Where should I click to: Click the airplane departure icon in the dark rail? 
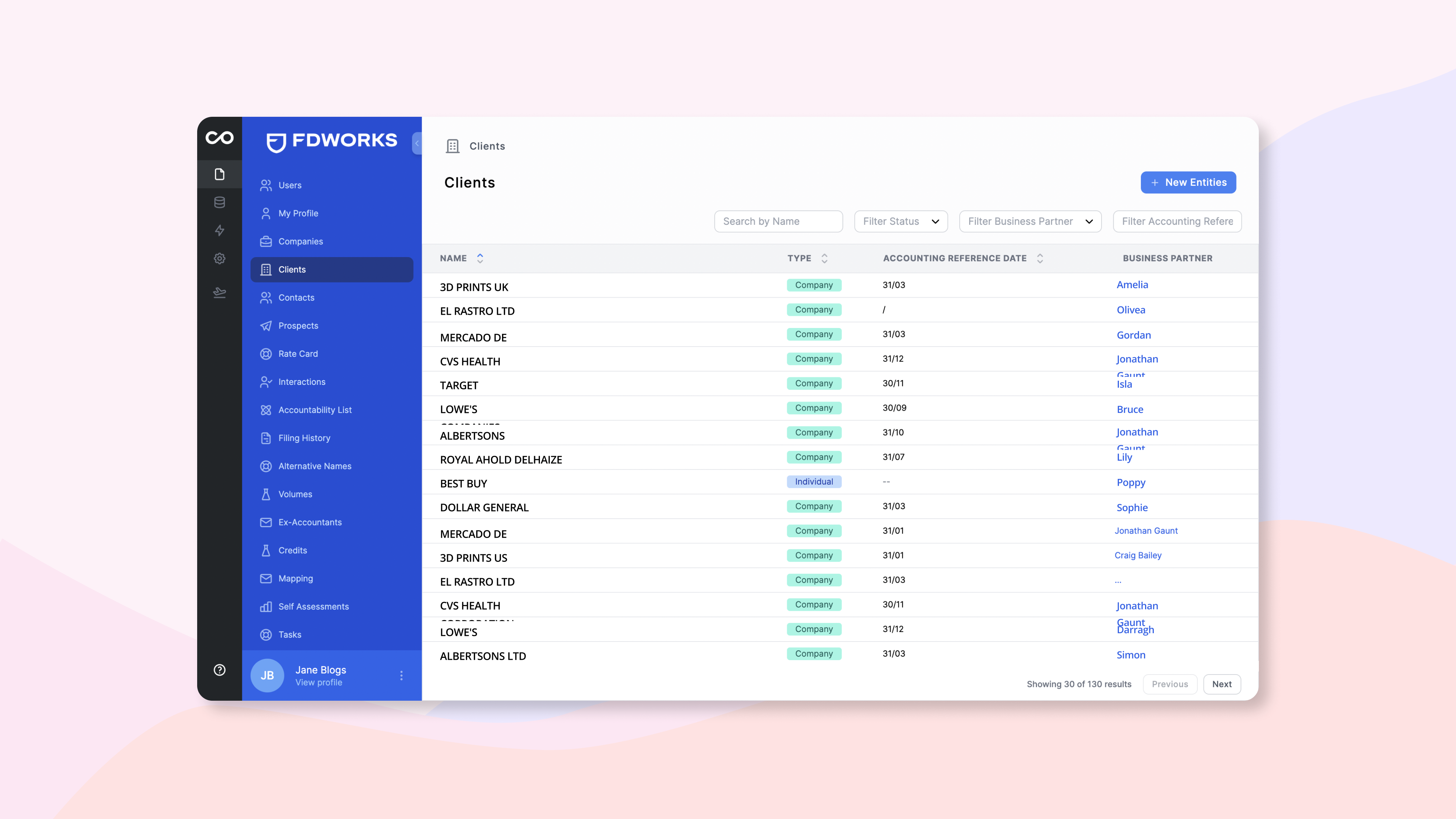[219, 292]
